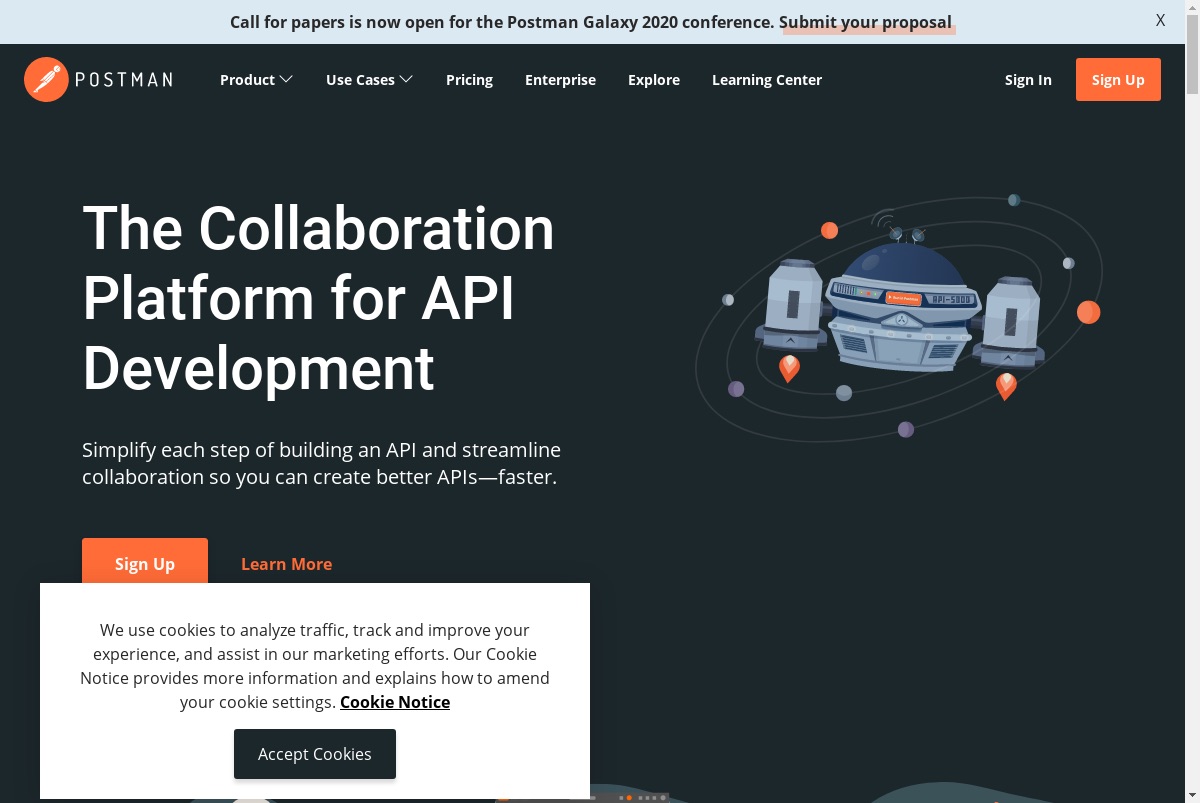This screenshot has height=803, width=1200.
Task: Click the Postman logo icon
Action: [x=46, y=80]
